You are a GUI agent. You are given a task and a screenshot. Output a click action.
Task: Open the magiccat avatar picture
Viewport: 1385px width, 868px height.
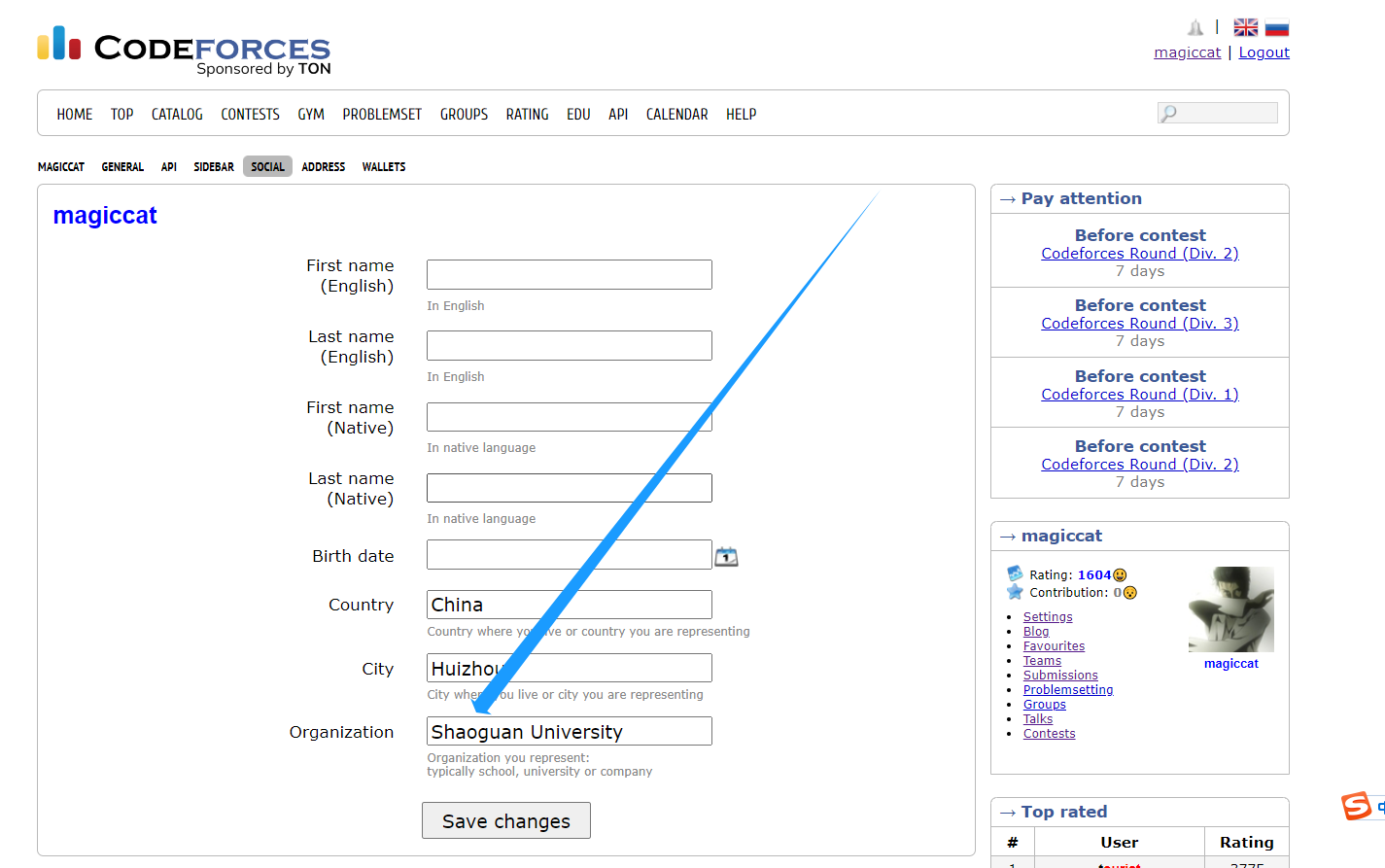pyautogui.click(x=1231, y=609)
